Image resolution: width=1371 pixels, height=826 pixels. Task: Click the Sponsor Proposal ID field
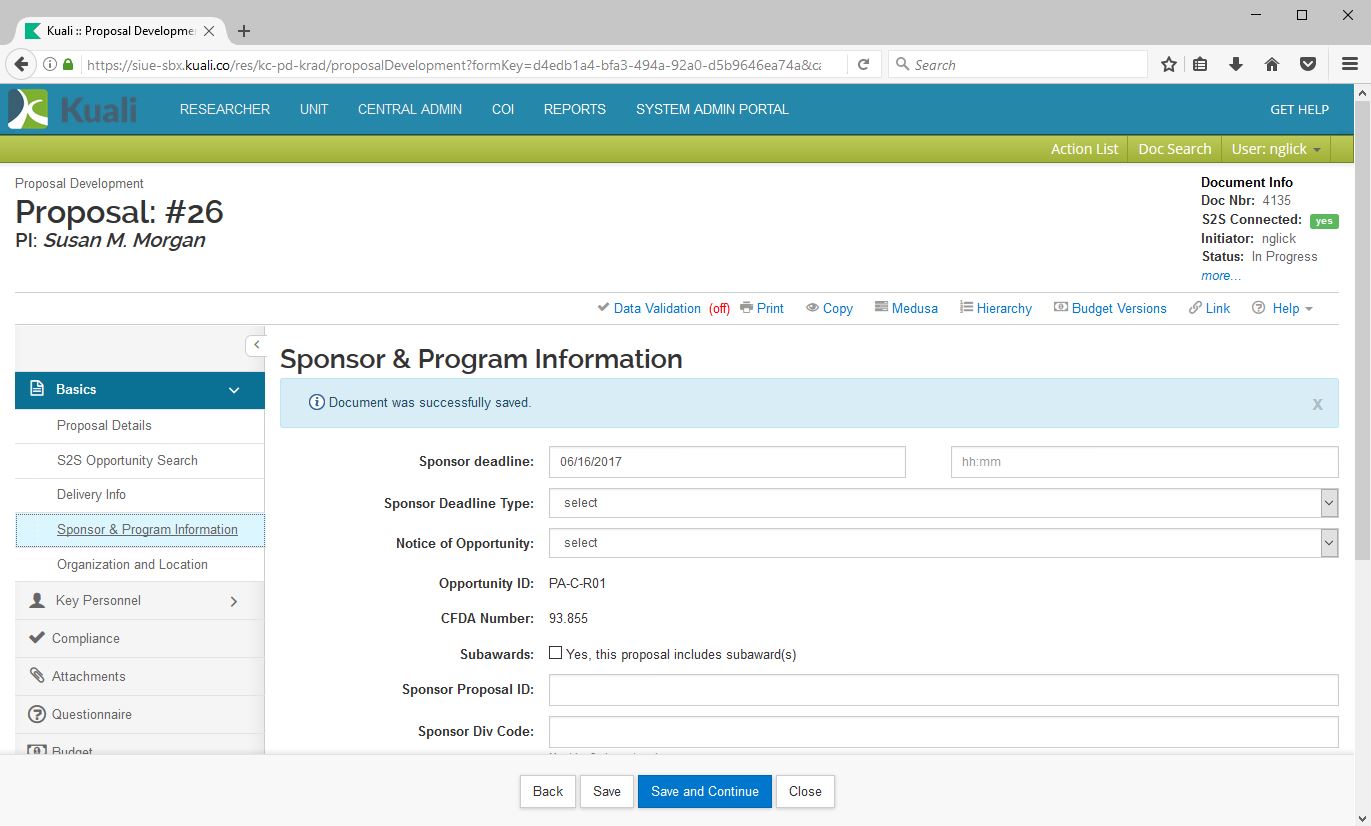[943, 690]
